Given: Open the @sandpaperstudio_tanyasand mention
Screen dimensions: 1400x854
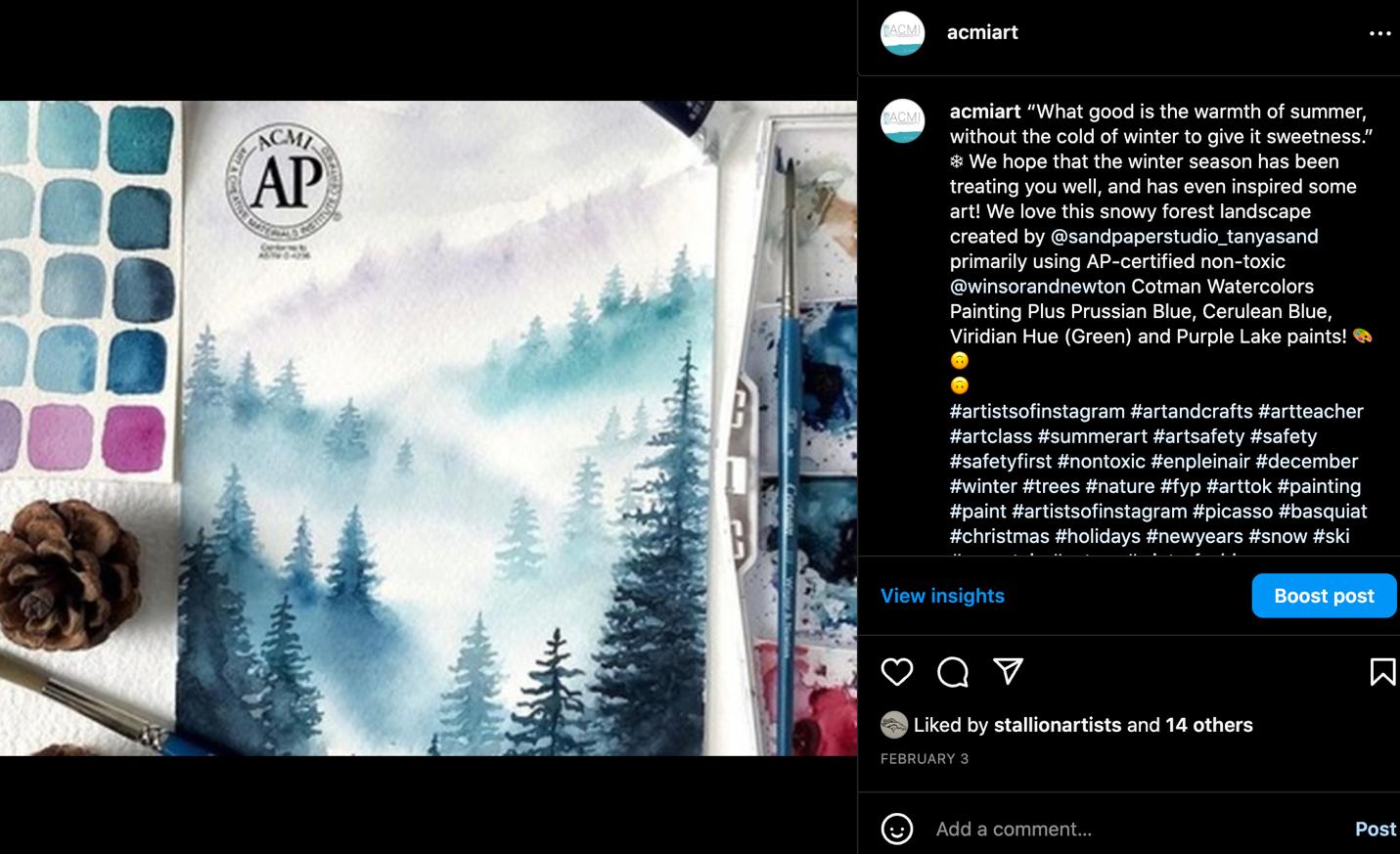Looking at the screenshot, I should [x=1184, y=237].
